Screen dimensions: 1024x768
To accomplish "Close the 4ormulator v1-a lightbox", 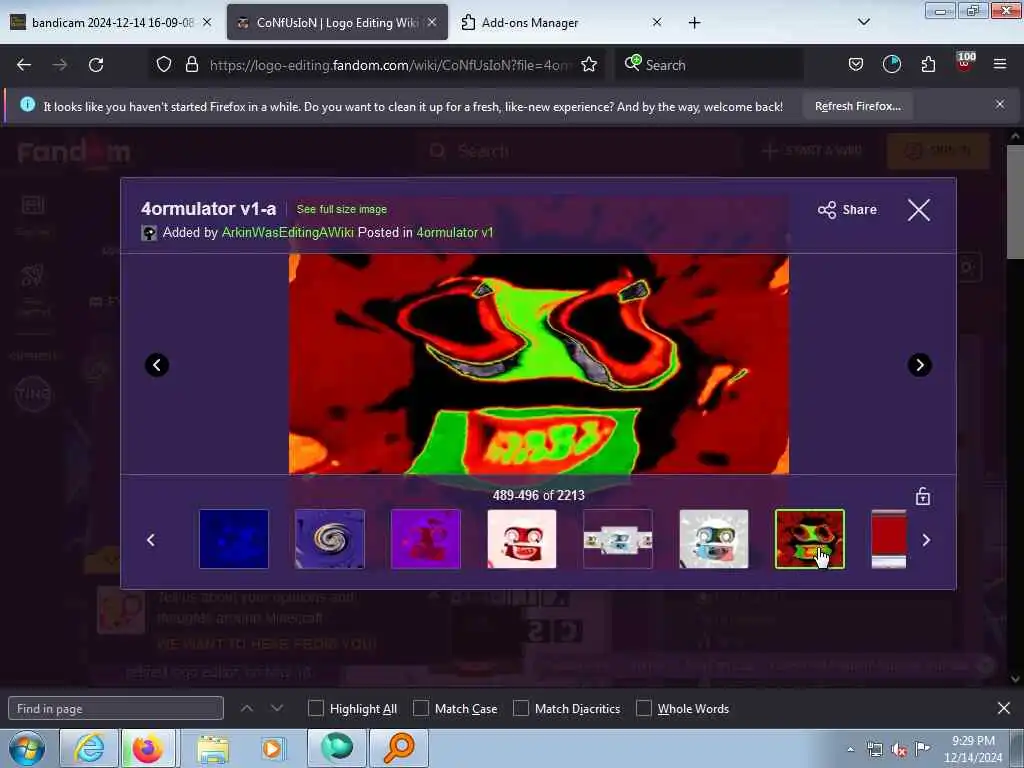I will [919, 210].
